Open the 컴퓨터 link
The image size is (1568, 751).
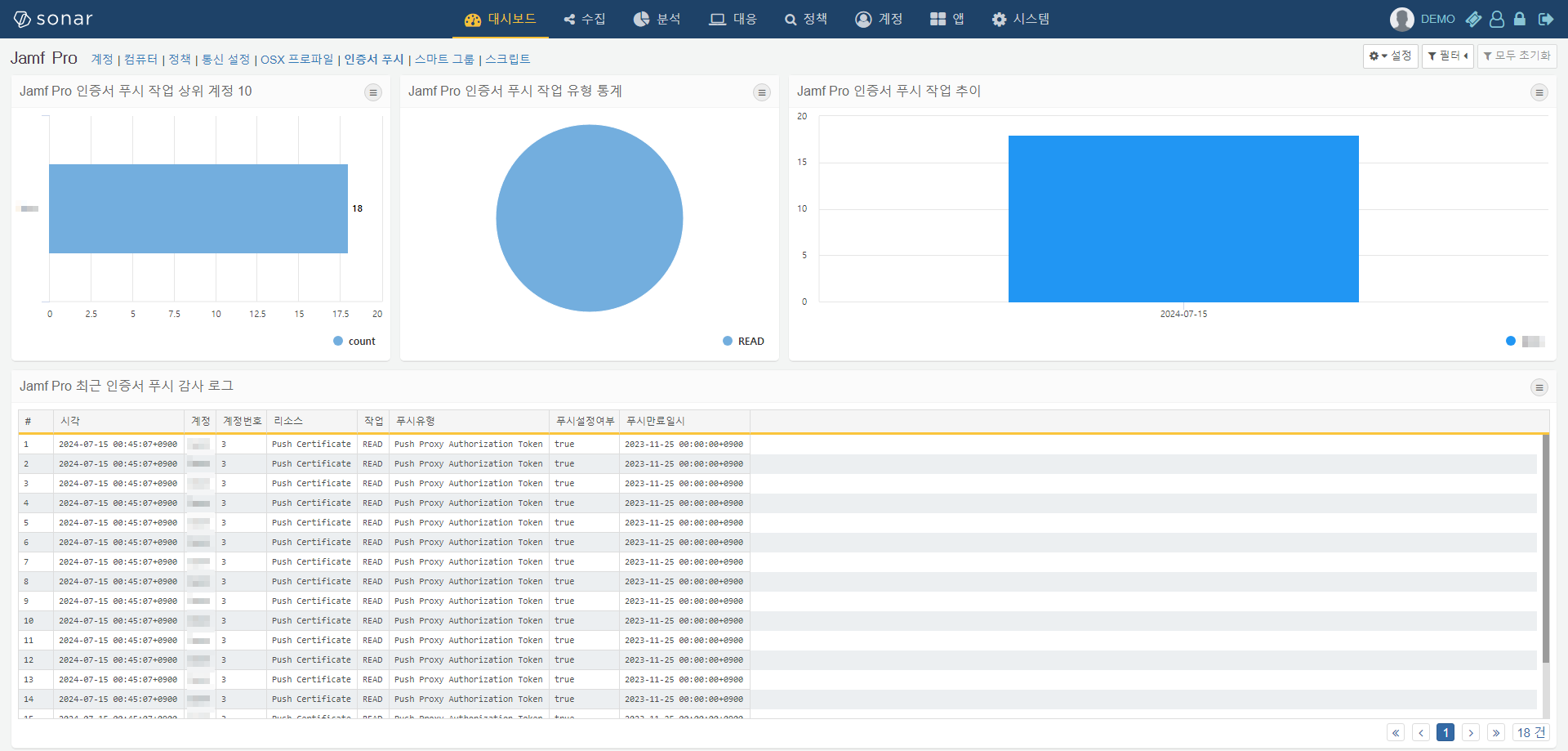pos(140,59)
